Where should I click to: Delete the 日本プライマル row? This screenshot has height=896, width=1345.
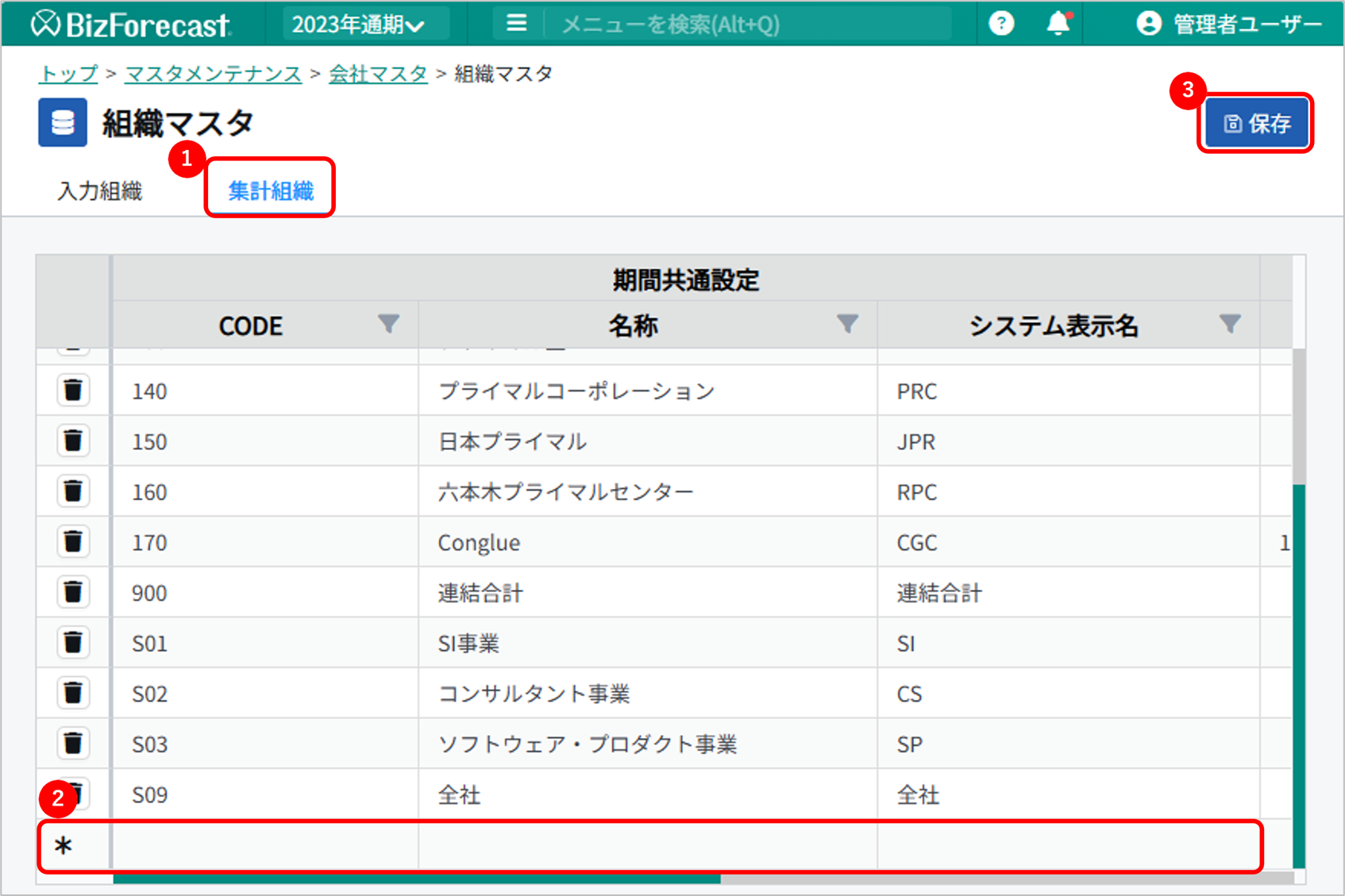73,440
